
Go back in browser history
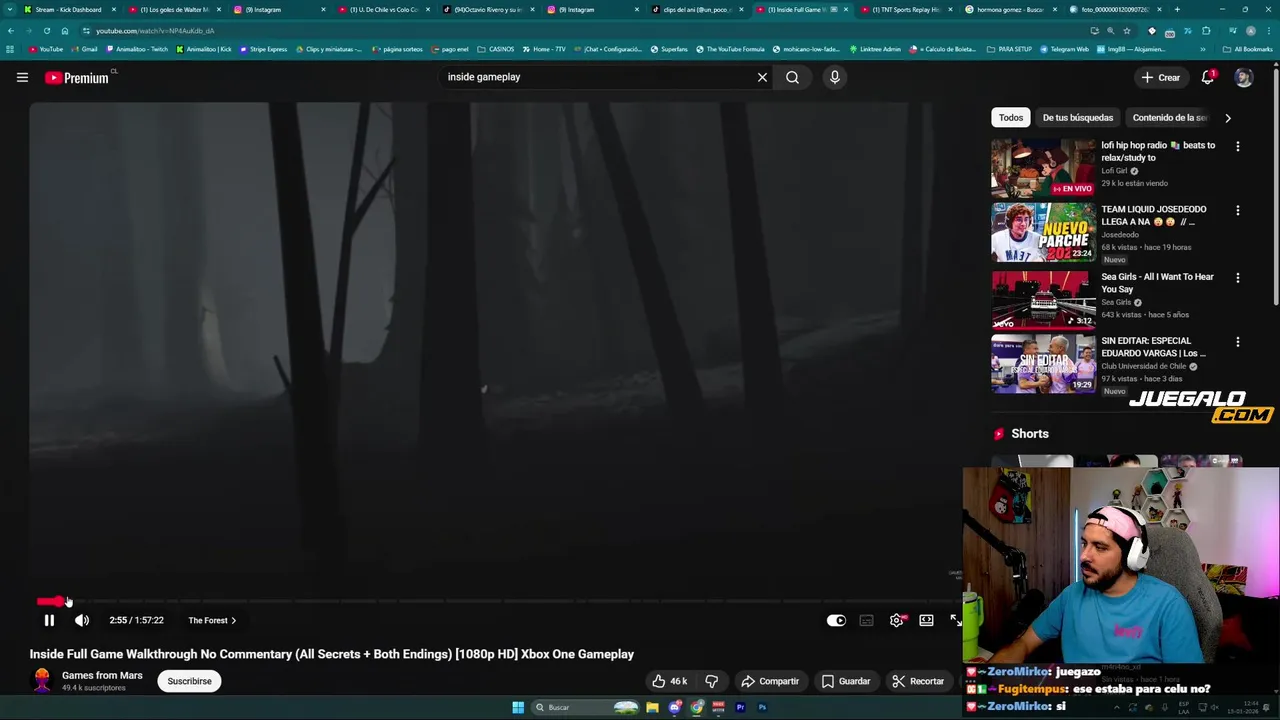click(11, 31)
